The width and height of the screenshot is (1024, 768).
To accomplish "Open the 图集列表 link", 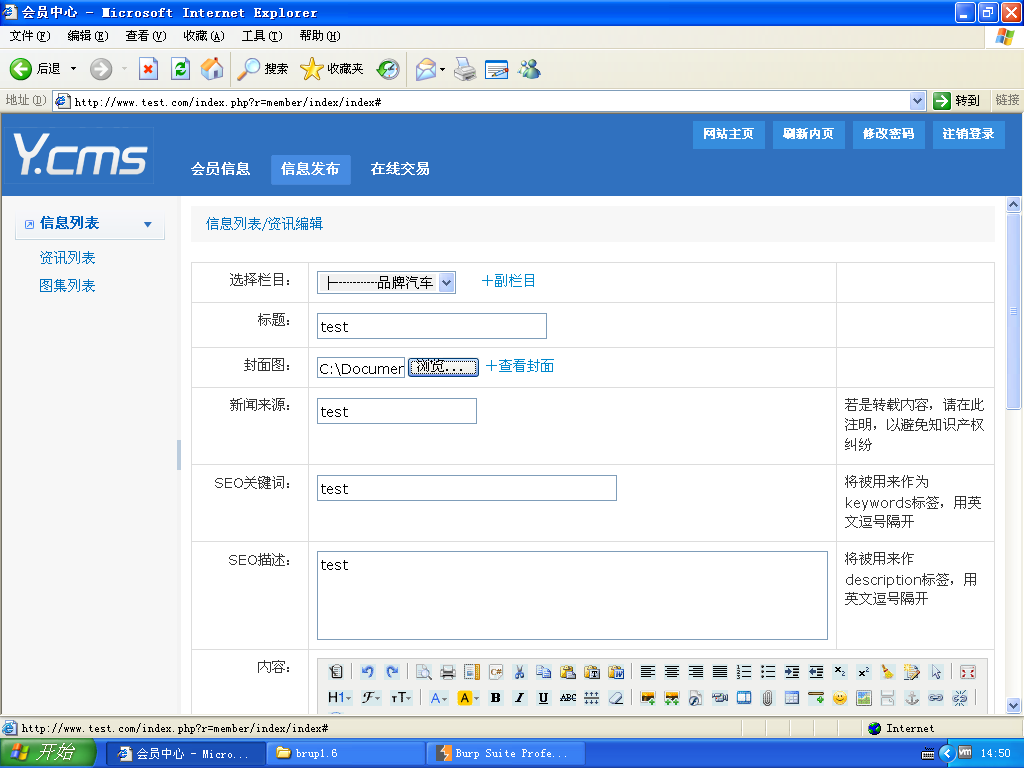I will 67,286.
